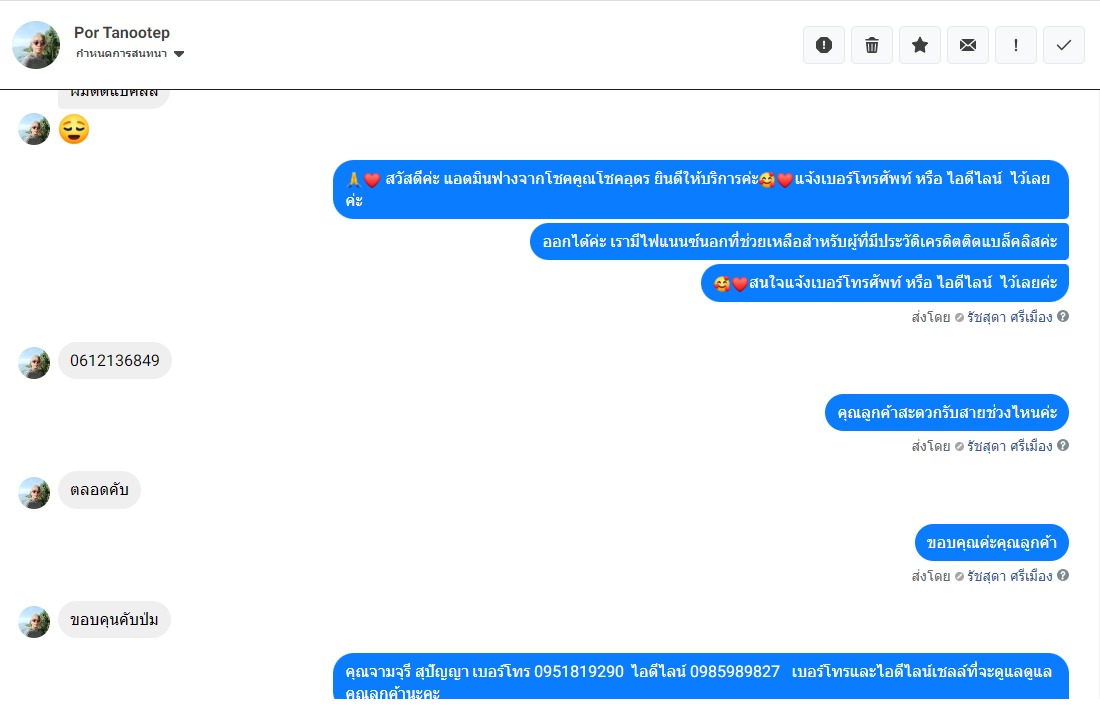The image size is (1100, 711).
Task: Open Por Tanootep profile name
Action: [x=122, y=32]
